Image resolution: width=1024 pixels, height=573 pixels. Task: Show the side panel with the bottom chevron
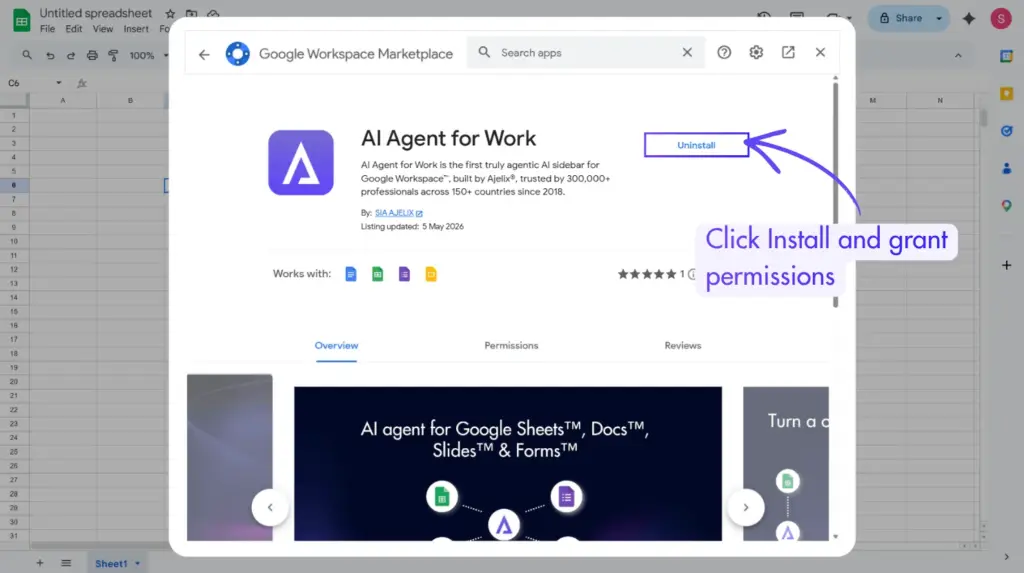[x=1006, y=557]
